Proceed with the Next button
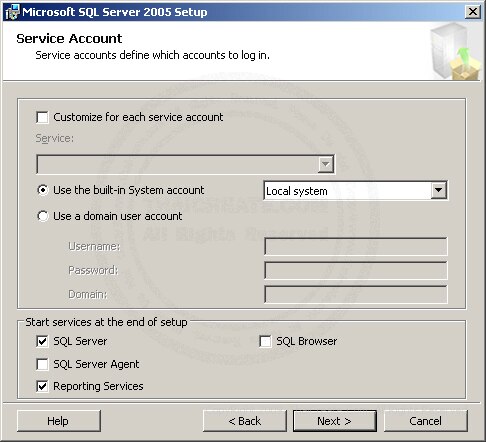Screen dimensions: 486x442 (335, 421)
